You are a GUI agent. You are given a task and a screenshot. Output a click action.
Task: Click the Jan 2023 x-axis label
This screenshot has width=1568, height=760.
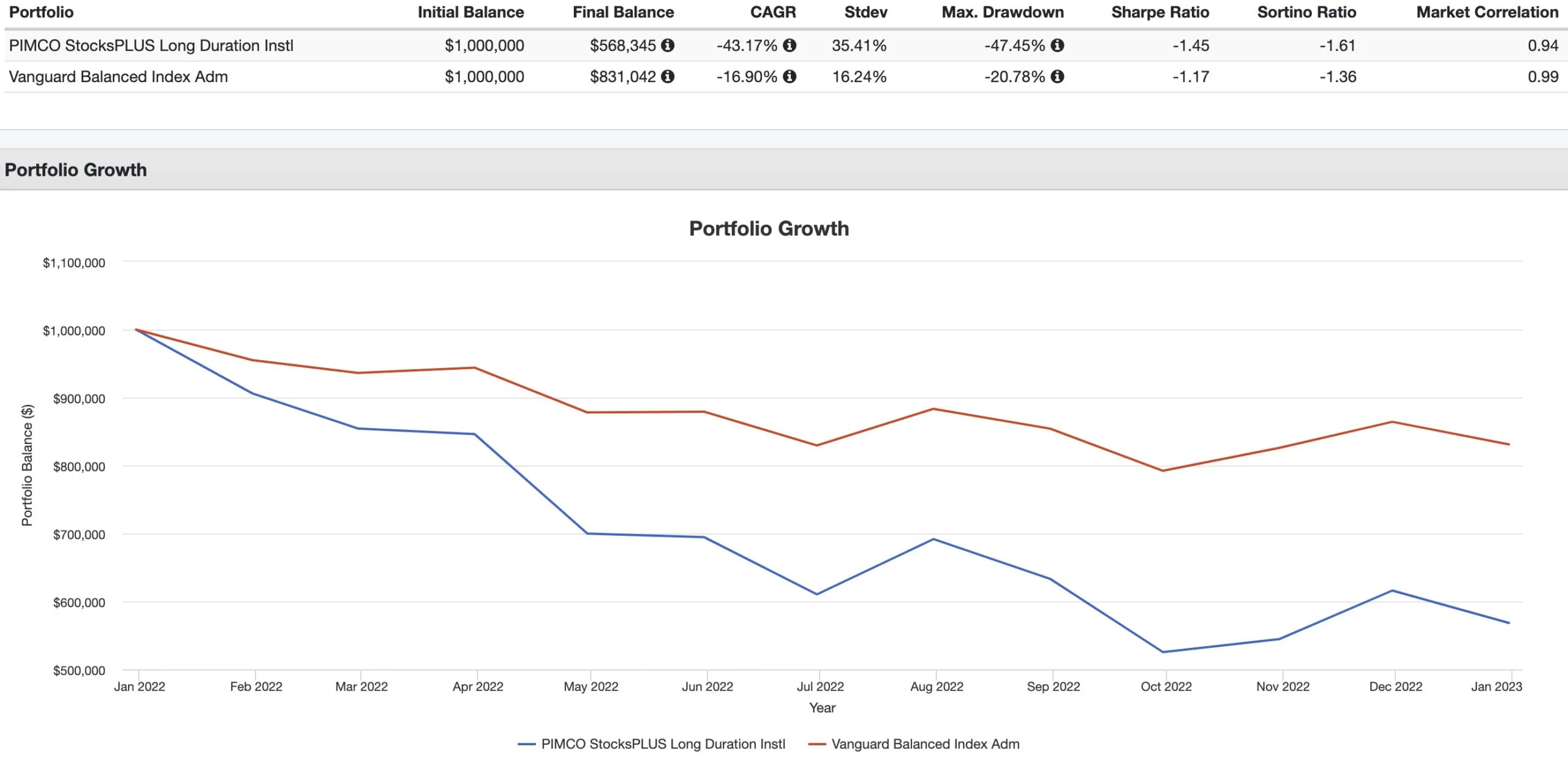point(1496,687)
